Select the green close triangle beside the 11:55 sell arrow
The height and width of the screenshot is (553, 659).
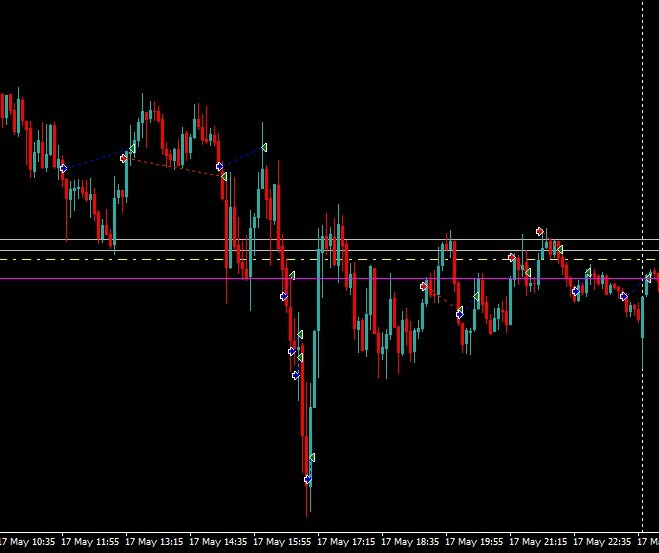pos(132,149)
